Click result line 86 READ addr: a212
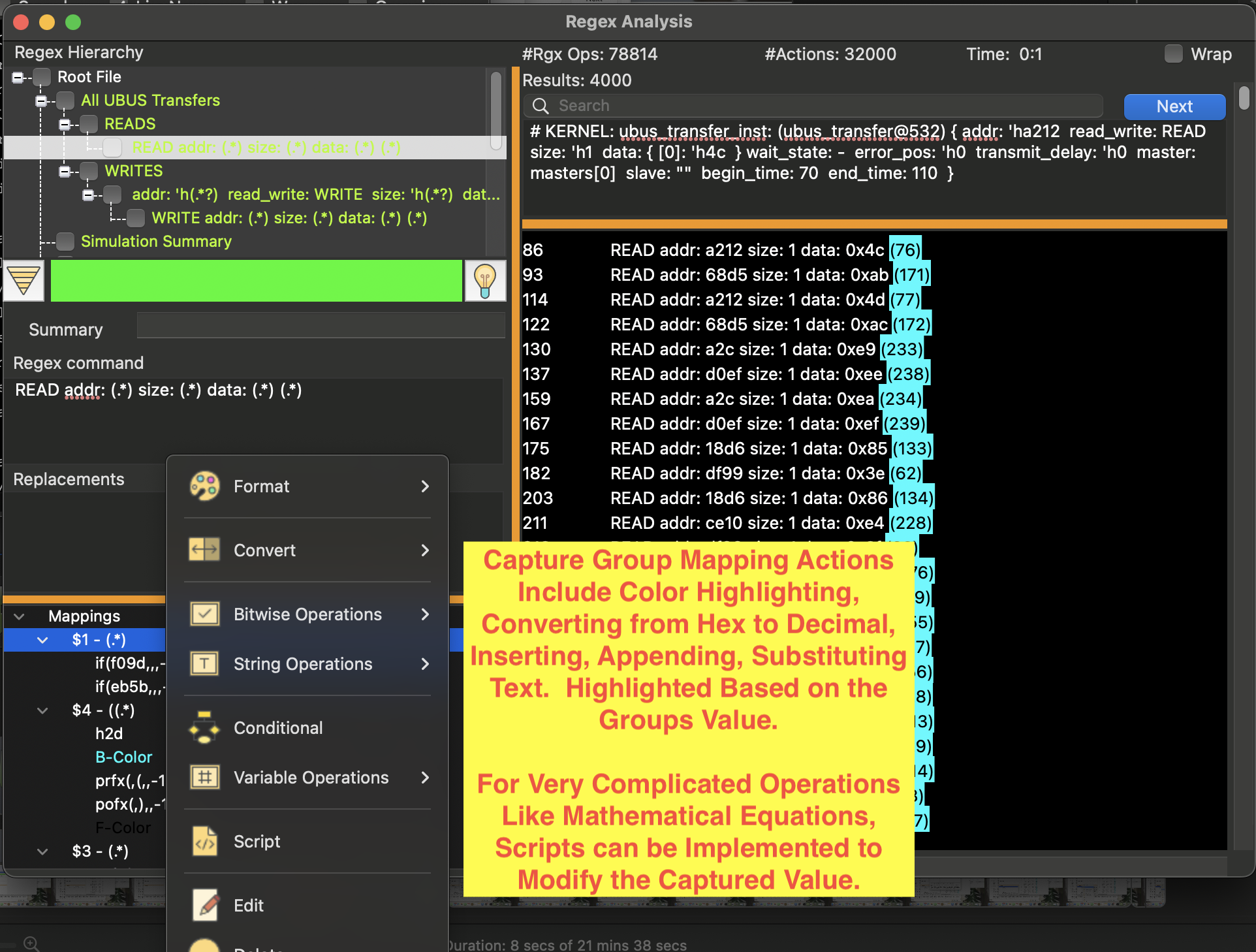 [x=721, y=251]
